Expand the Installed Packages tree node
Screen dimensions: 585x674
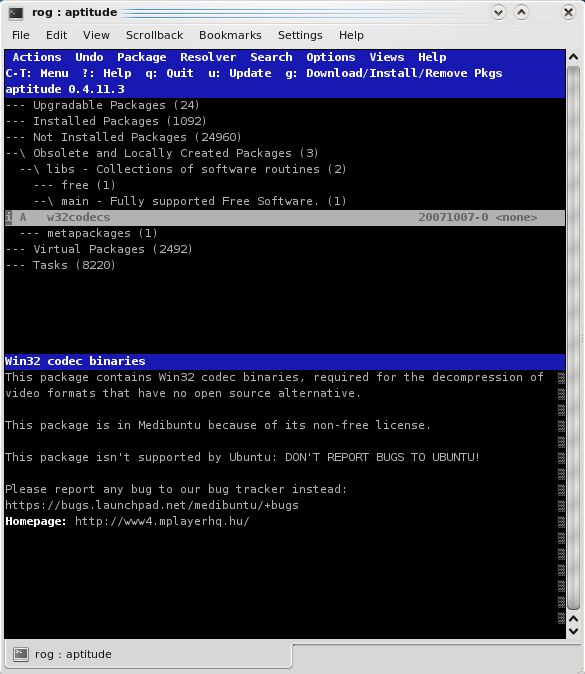[106, 121]
